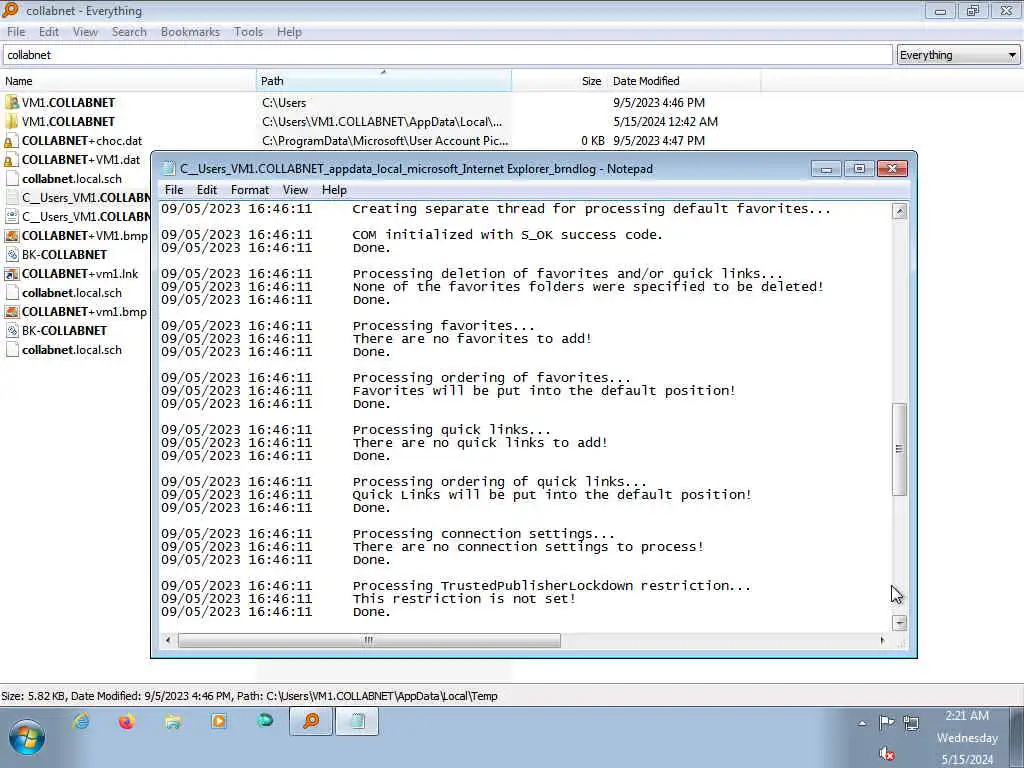Show hidden tray icons arrow
Image resolution: width=1024 pixels, height=768 pixels.
click(x=862, y=723)
